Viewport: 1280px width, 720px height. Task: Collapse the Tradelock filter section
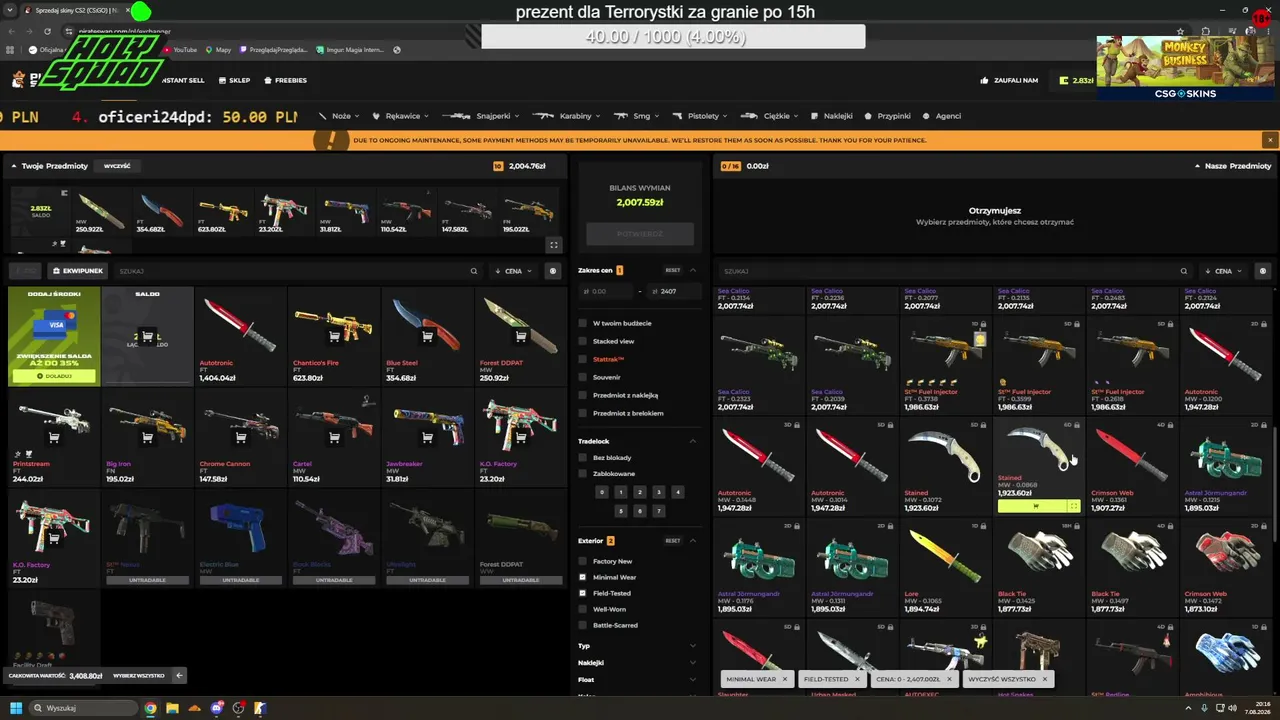[693, 441]
